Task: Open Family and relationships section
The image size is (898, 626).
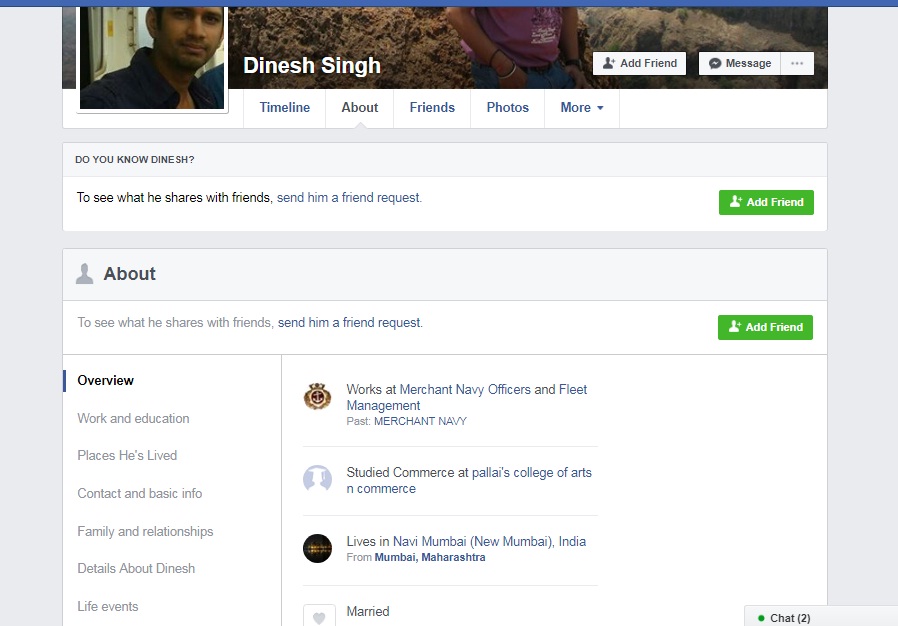Action: (145, 531)
